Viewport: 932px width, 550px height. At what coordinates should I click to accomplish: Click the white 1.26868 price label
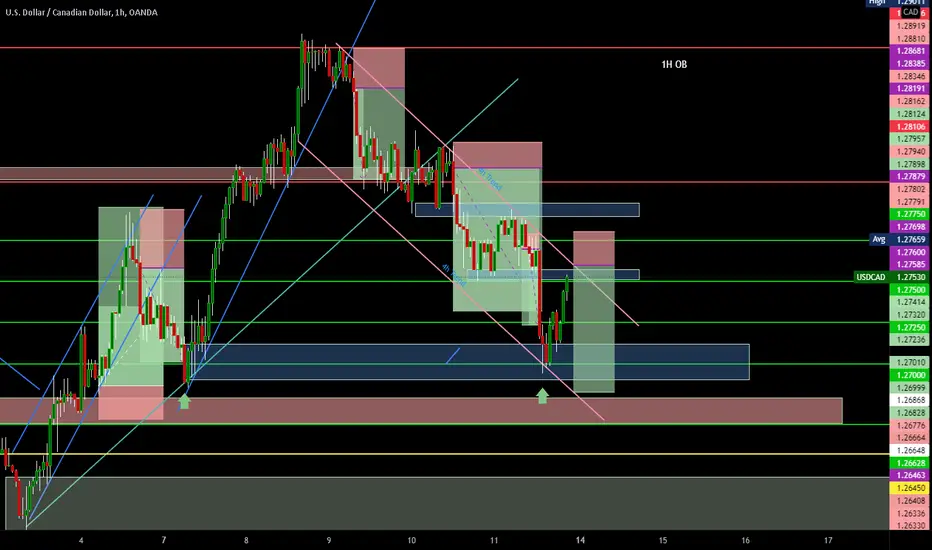[x=909, y=400]
